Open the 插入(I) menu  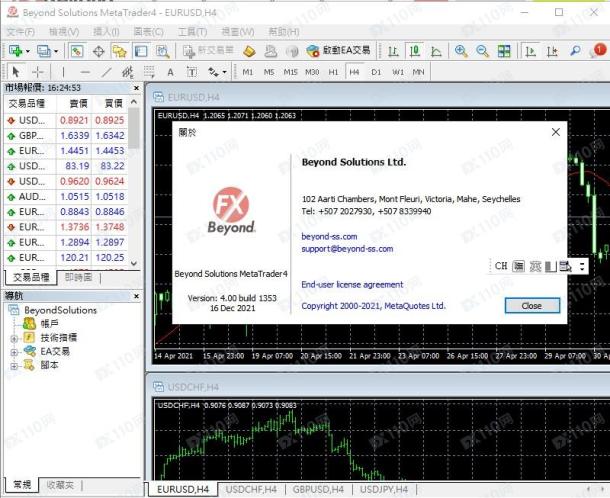[106, 32]
